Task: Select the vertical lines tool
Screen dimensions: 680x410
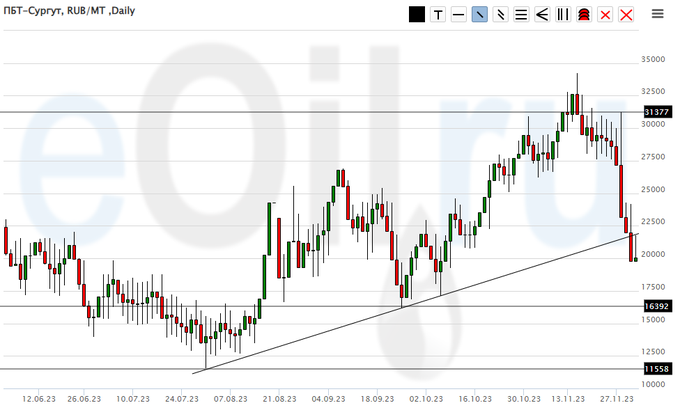Action: 563,14
